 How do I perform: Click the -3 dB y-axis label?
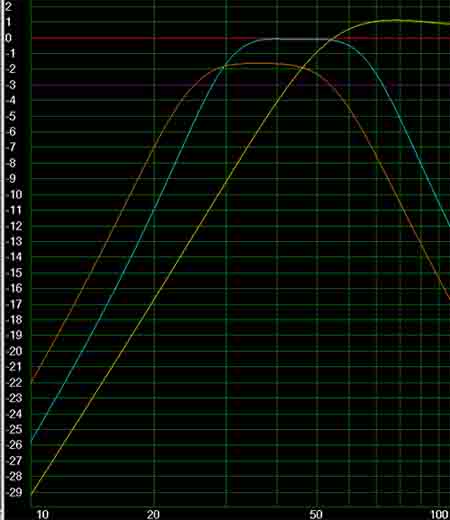point(10,85)
